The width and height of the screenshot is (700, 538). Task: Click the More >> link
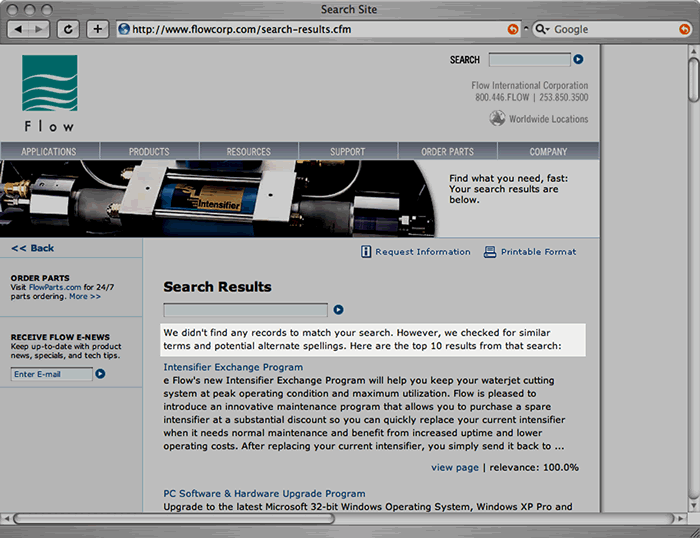(x=85, y=296)
